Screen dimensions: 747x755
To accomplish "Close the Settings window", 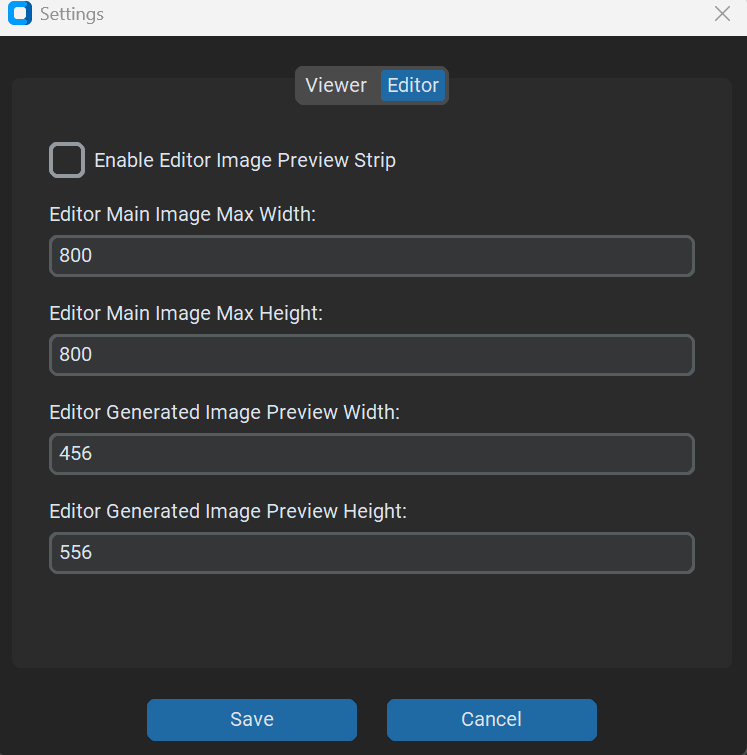I will pyautogui.click(x=722, y=14).
